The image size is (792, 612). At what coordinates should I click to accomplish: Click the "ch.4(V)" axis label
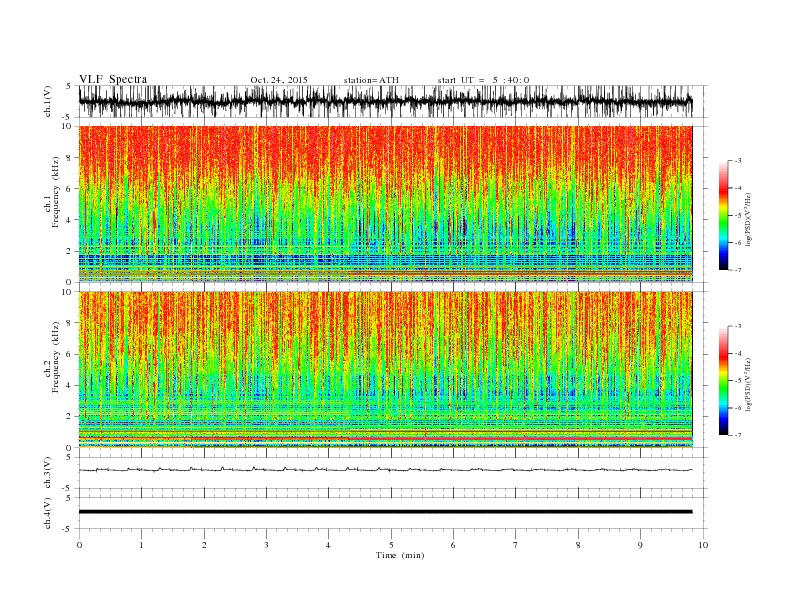(x=48, y=513)
